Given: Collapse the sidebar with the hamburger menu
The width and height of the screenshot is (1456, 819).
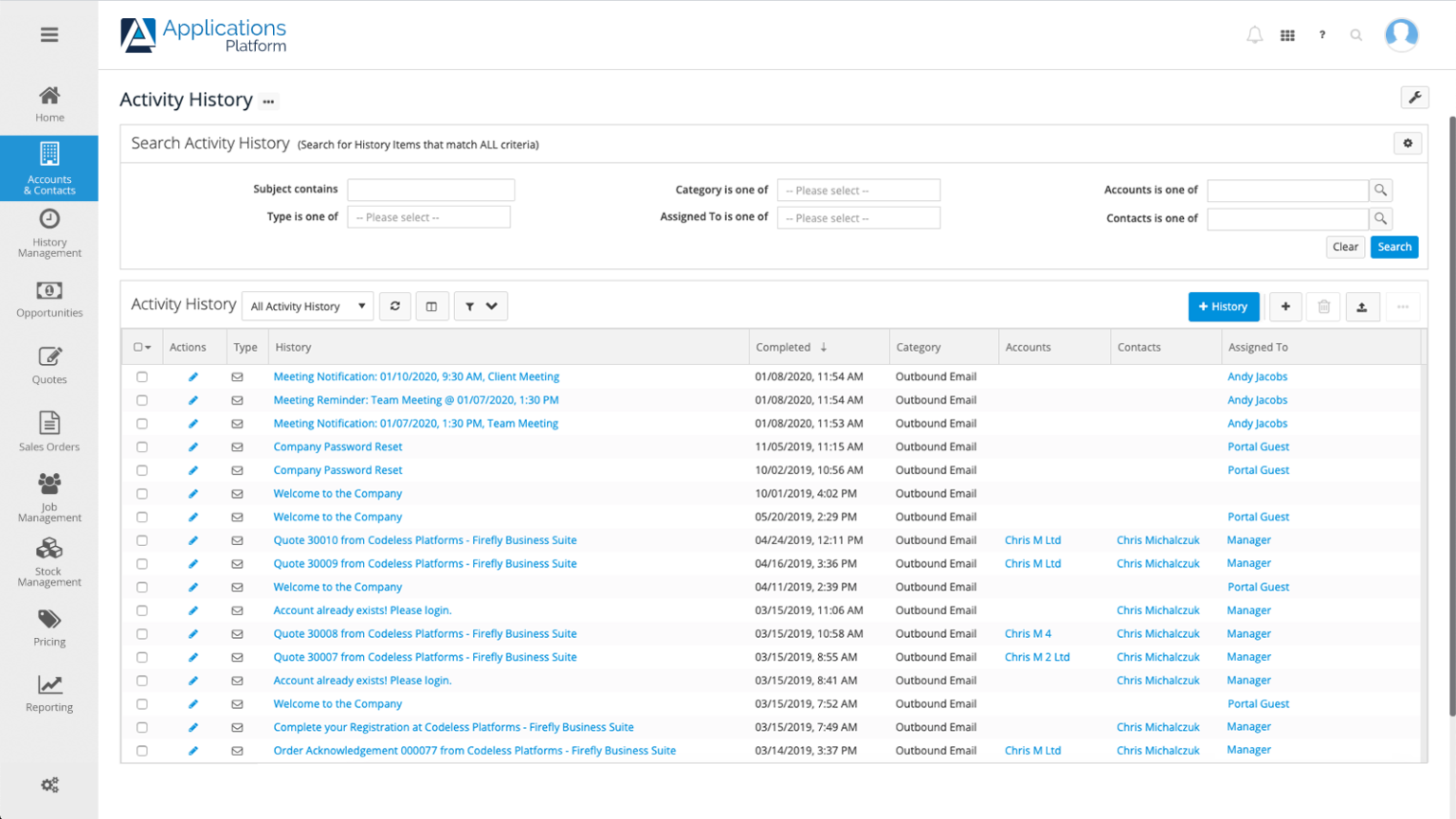Looking at the screenshot, I should (x=48, y=34).
